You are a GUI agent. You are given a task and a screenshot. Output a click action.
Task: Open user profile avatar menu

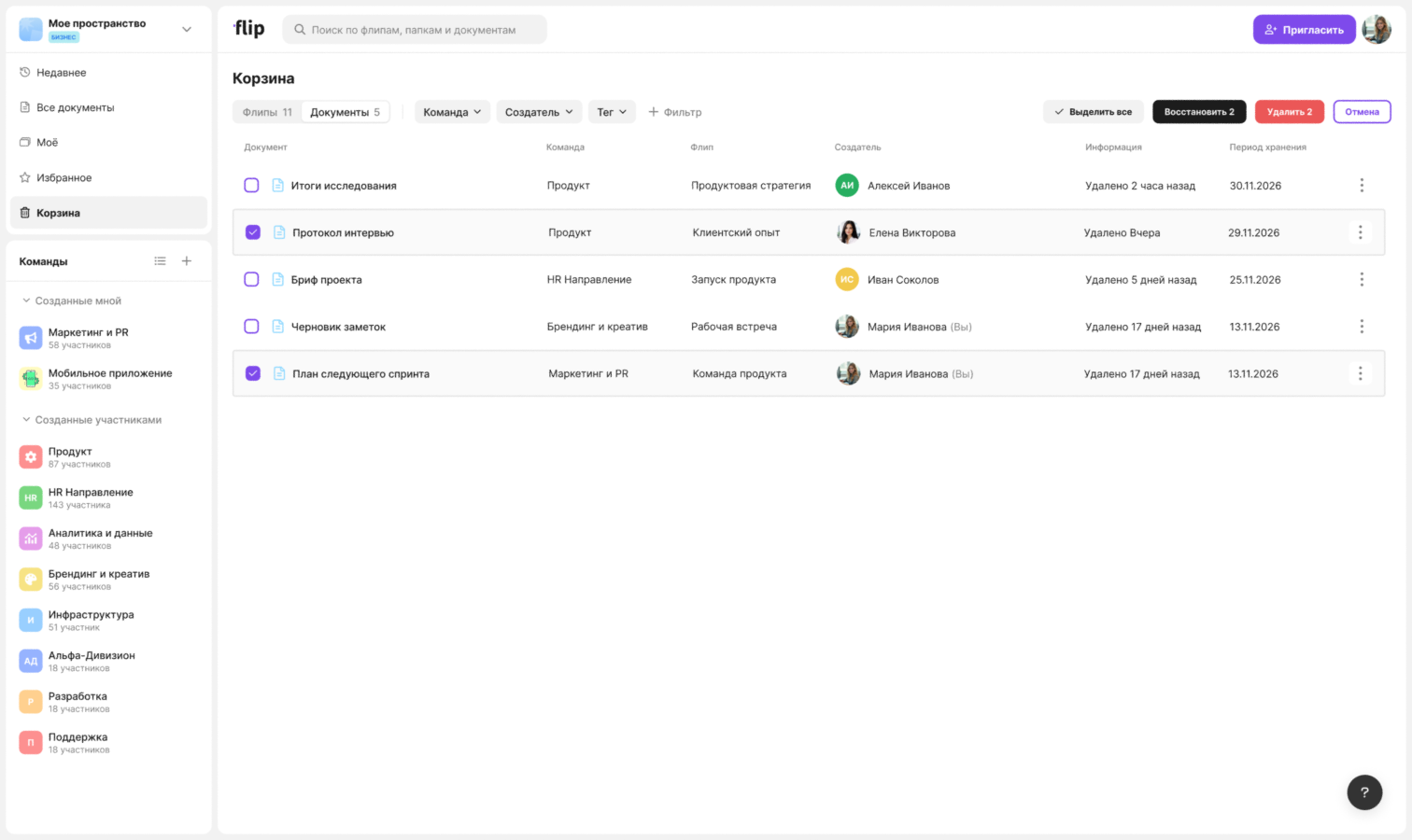(1377, 30)
